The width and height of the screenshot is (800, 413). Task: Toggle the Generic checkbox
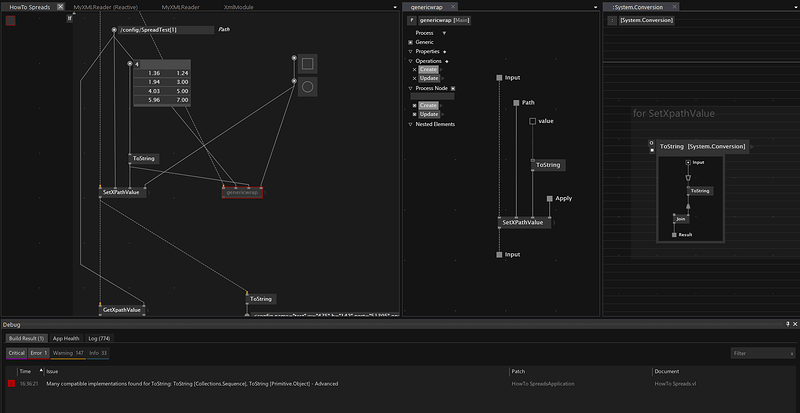(410, 42)
